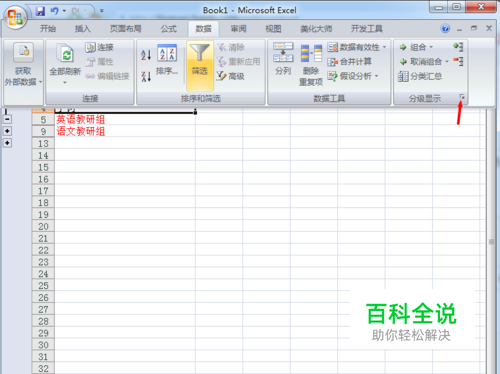Image resolution: width=500 pixels, height=374 pixels.
Task: Select row 5 header
Action: click(x=43, y=119)
